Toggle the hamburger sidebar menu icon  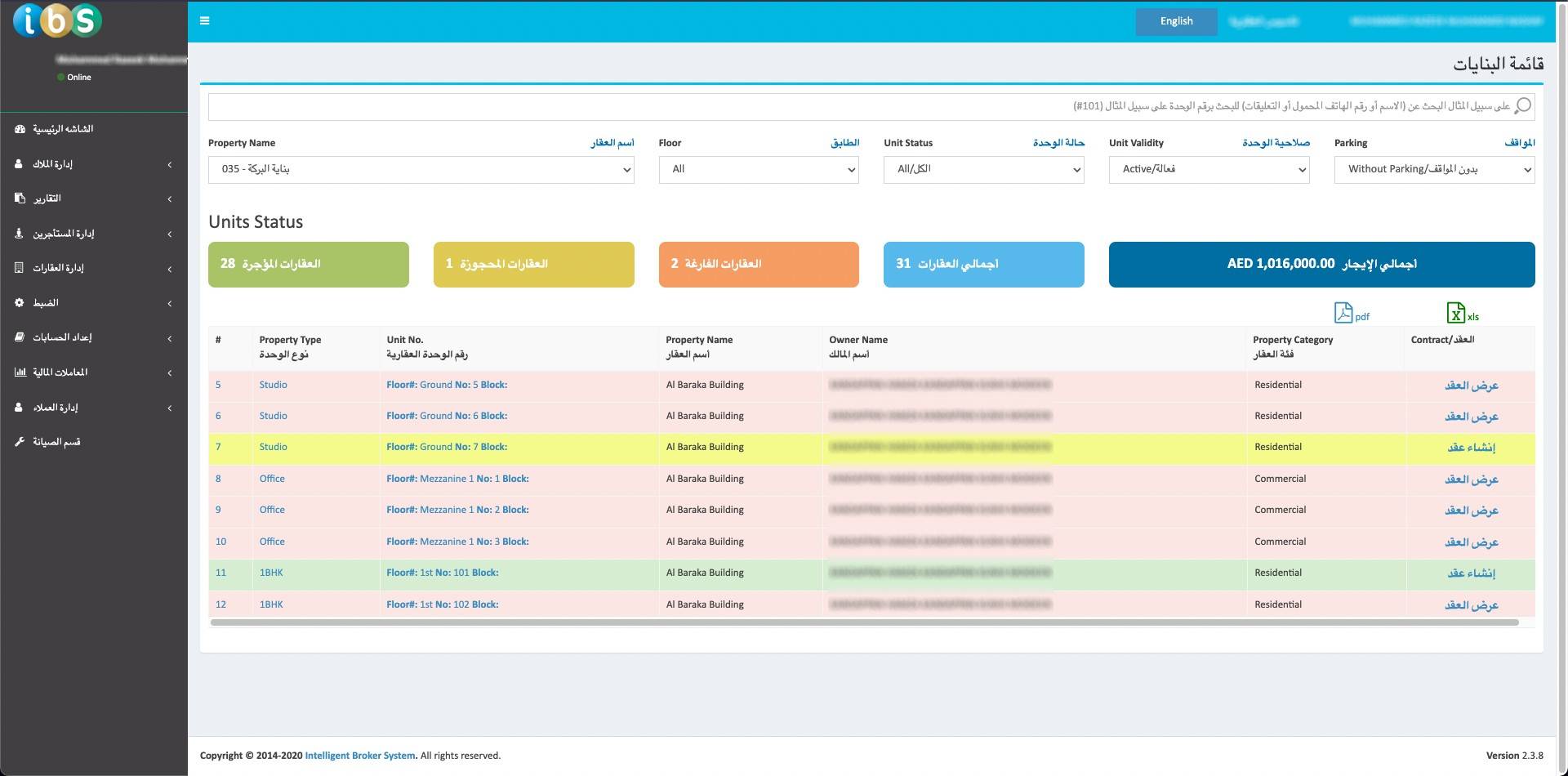204,21
